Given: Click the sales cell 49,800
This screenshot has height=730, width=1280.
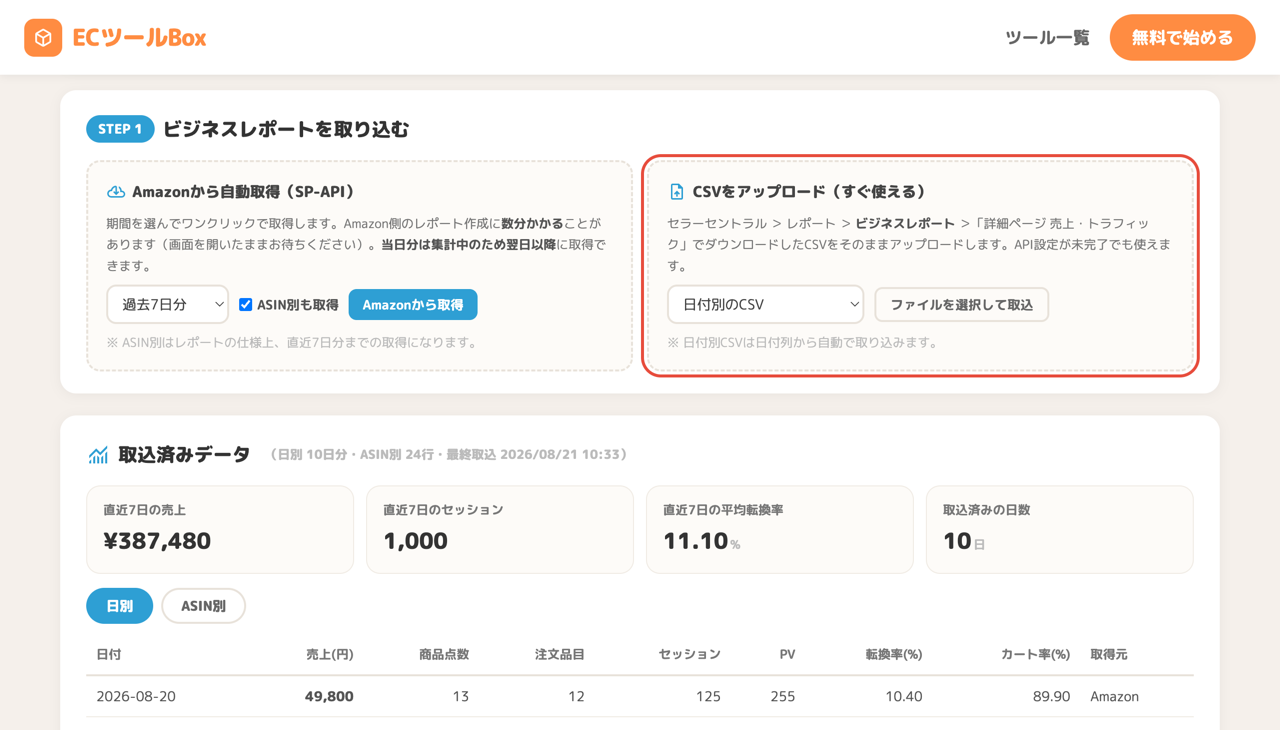Looking at the screenshot, I should pyautogui.click(x=329, y=696).
